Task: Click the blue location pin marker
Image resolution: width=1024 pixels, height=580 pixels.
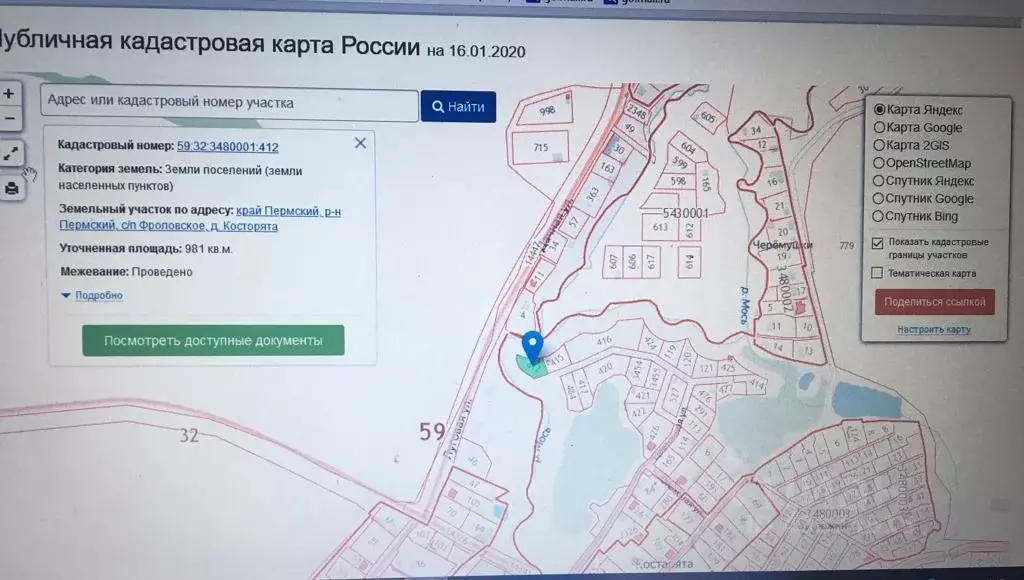Action: tap(533, 345)
